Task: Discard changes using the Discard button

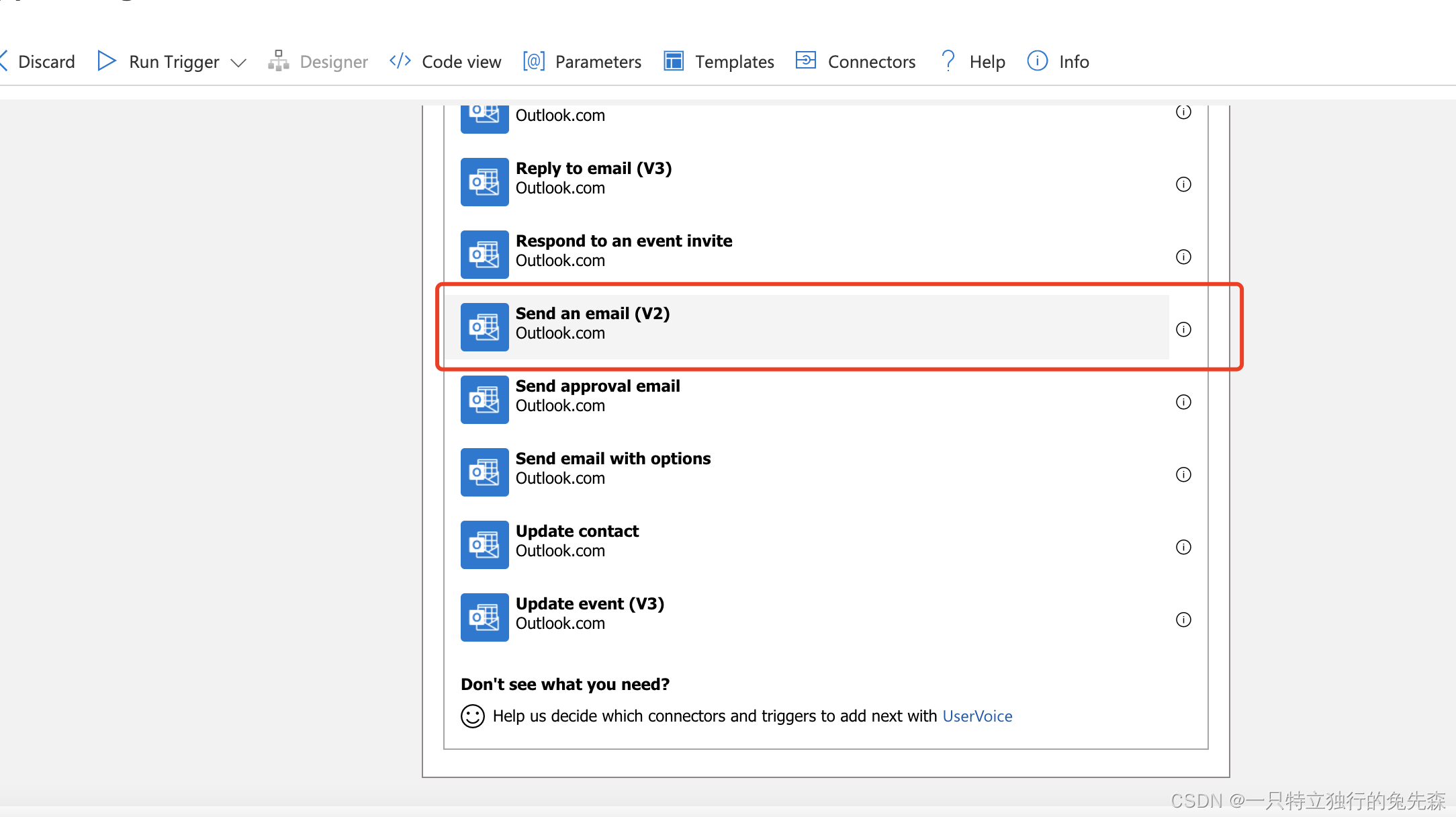Action: coord(46,62)
